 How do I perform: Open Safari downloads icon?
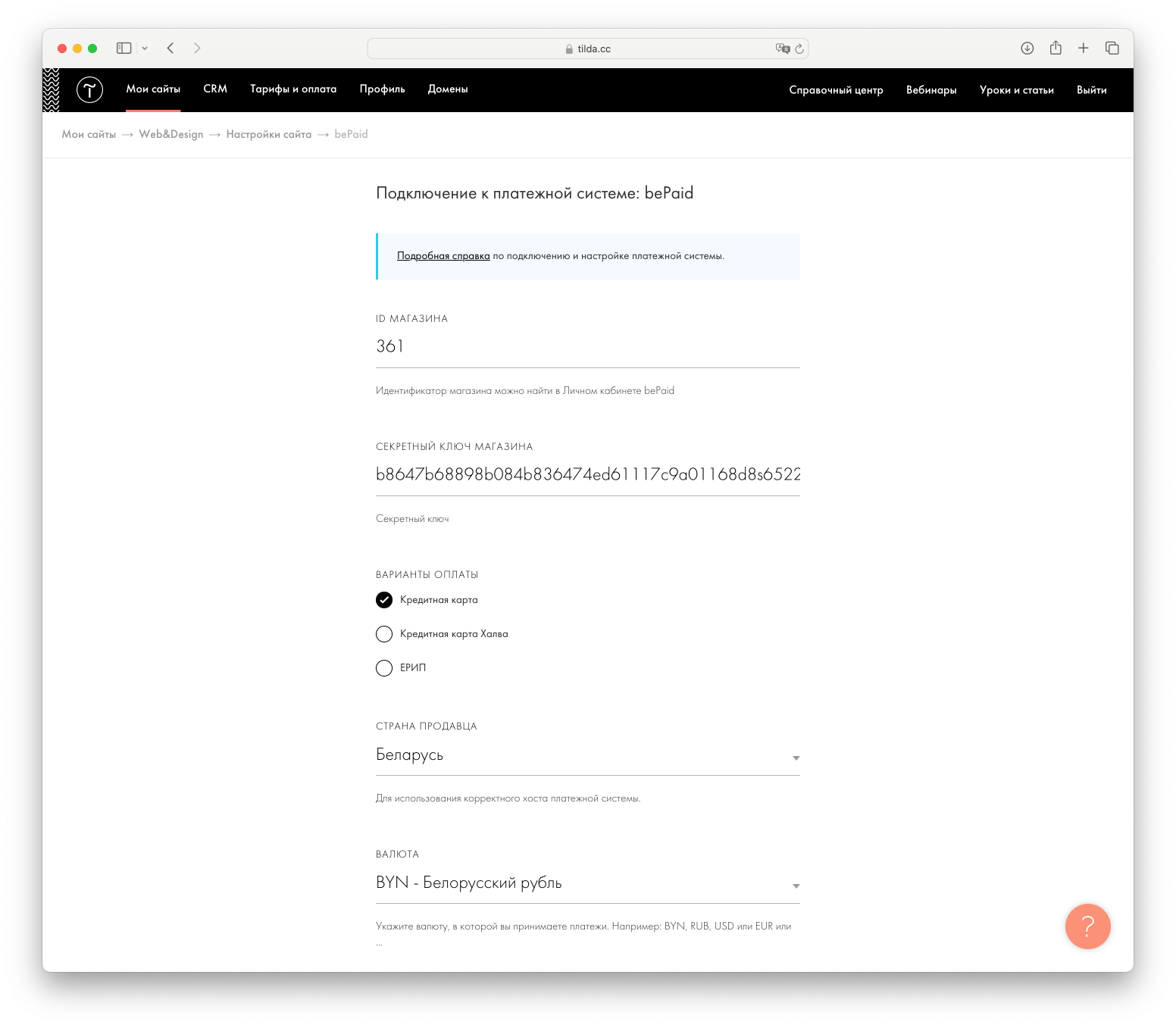1027,48
